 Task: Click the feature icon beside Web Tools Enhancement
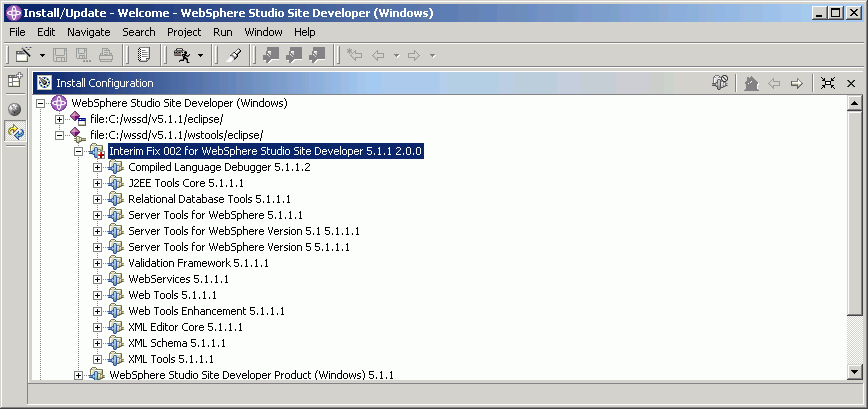116,311
